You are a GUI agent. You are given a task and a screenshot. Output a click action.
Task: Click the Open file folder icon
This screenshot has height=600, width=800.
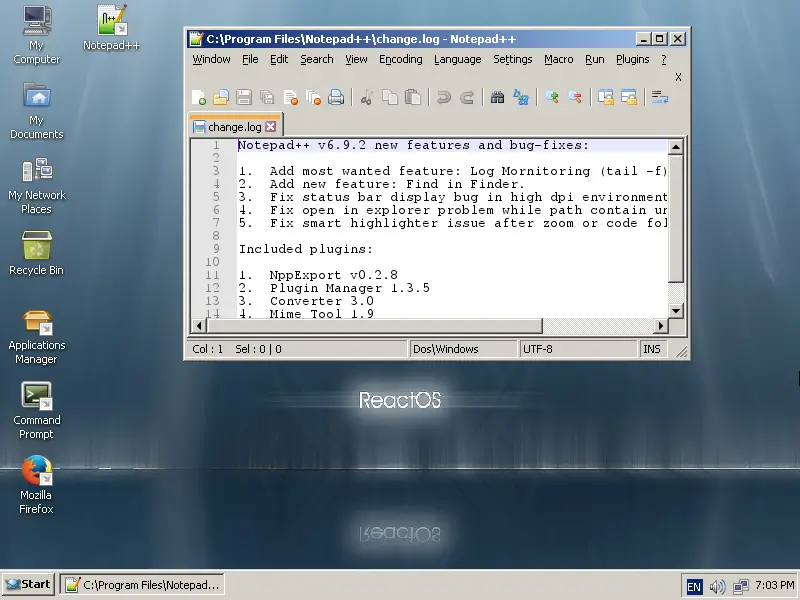point(221,97)
